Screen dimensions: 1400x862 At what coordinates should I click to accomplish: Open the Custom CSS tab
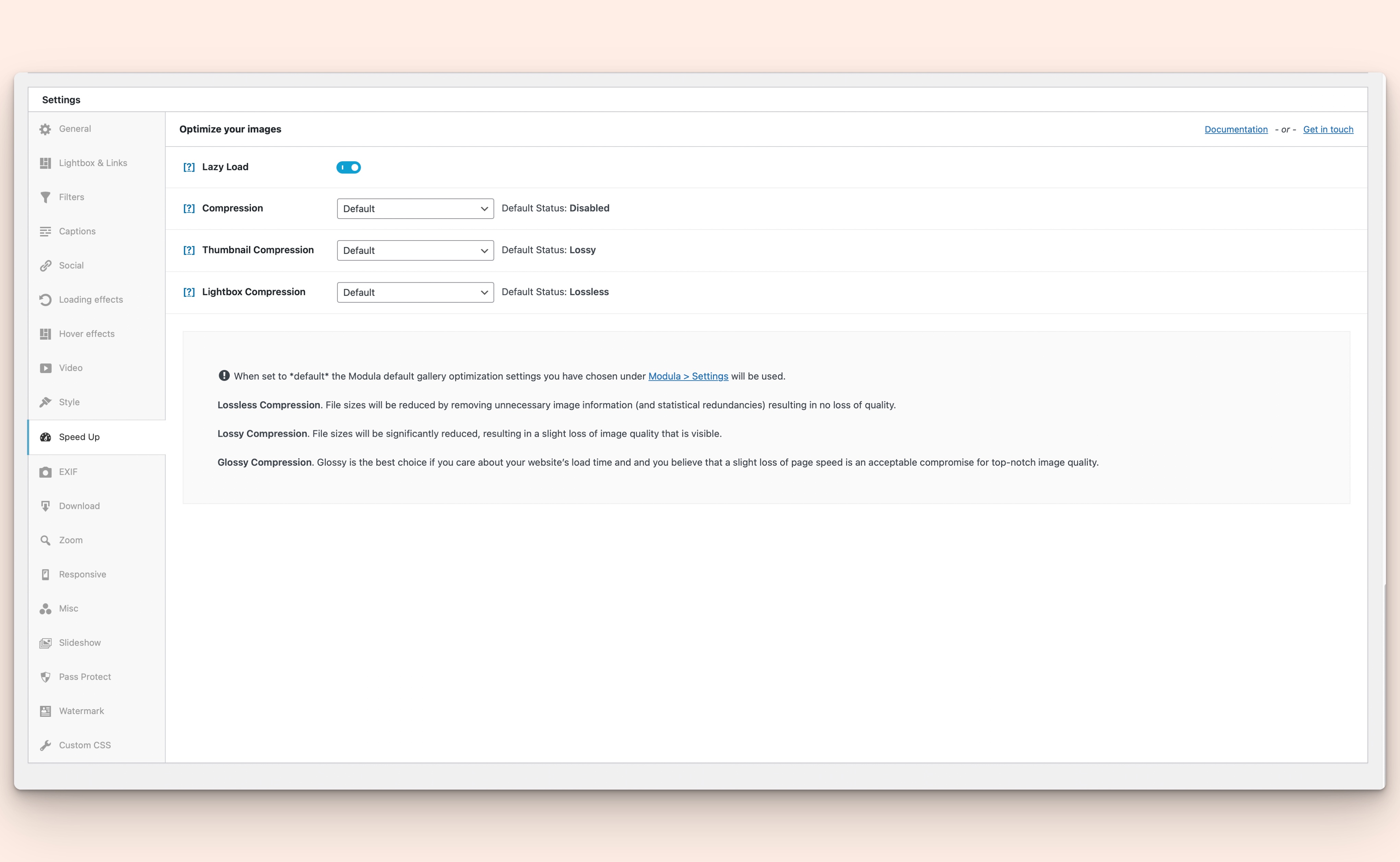point(97,746)
